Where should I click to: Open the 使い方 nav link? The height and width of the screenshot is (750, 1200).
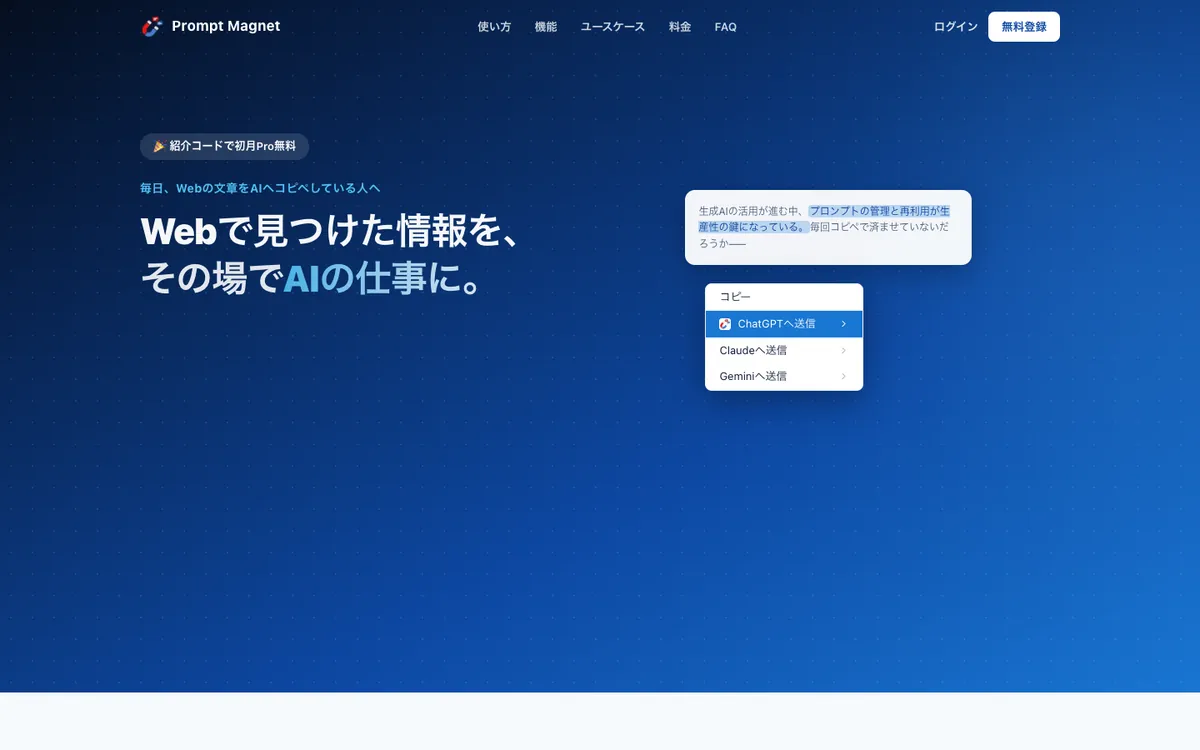point(494,27)
